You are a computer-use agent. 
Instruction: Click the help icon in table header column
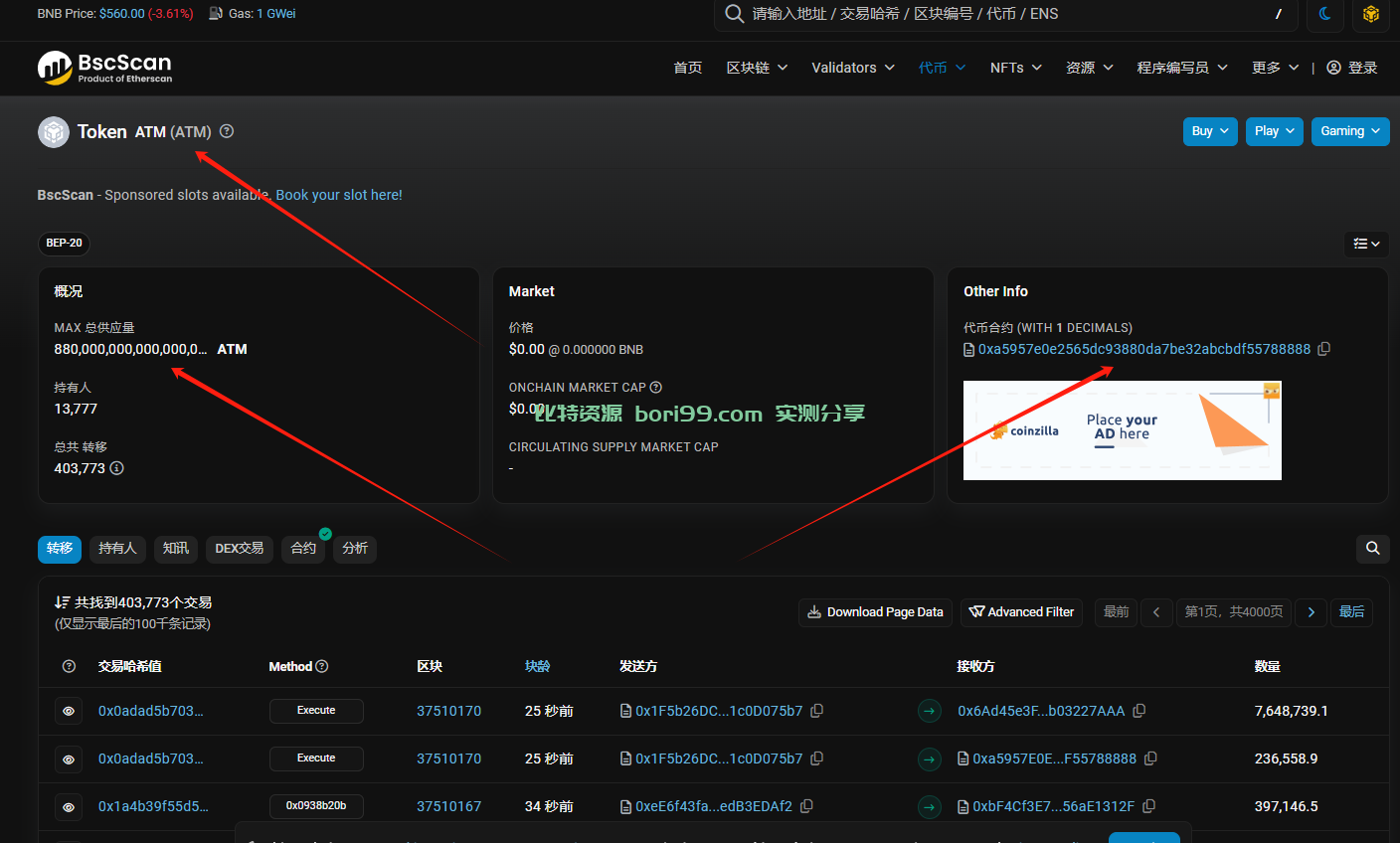(x=69, y=667)
